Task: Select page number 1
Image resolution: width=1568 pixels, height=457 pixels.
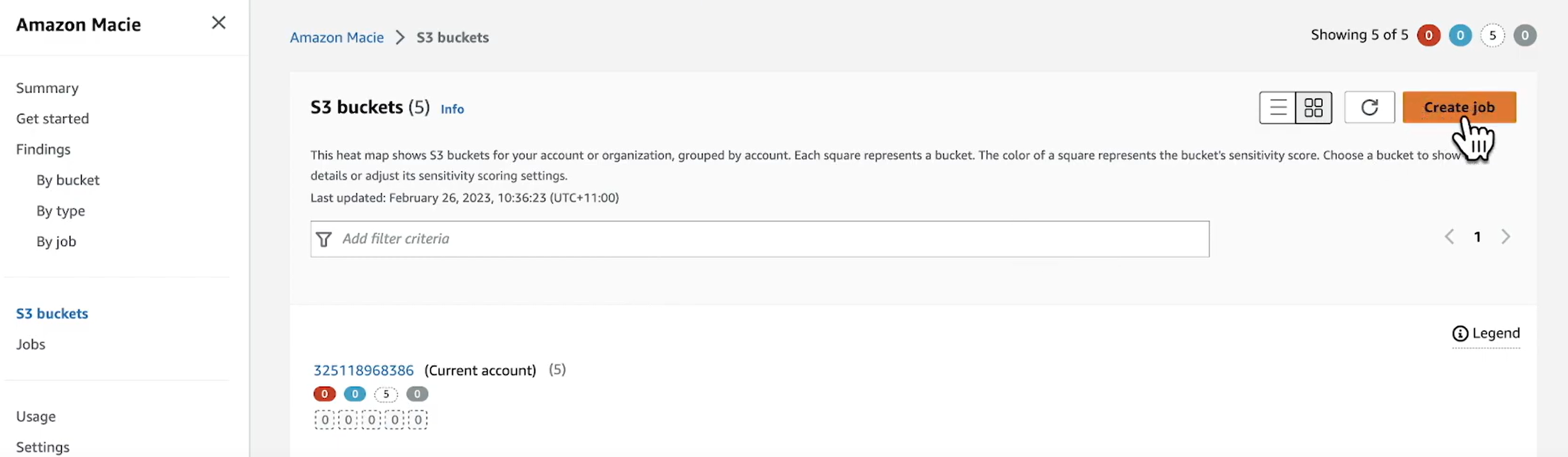Action: (x=1477, y=236)
